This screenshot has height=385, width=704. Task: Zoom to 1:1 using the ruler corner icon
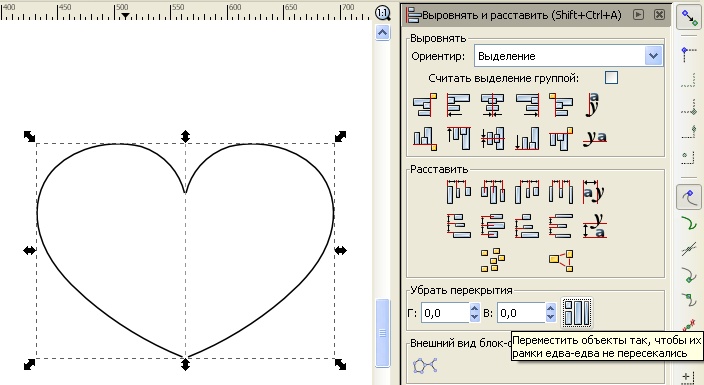[383, 13]
